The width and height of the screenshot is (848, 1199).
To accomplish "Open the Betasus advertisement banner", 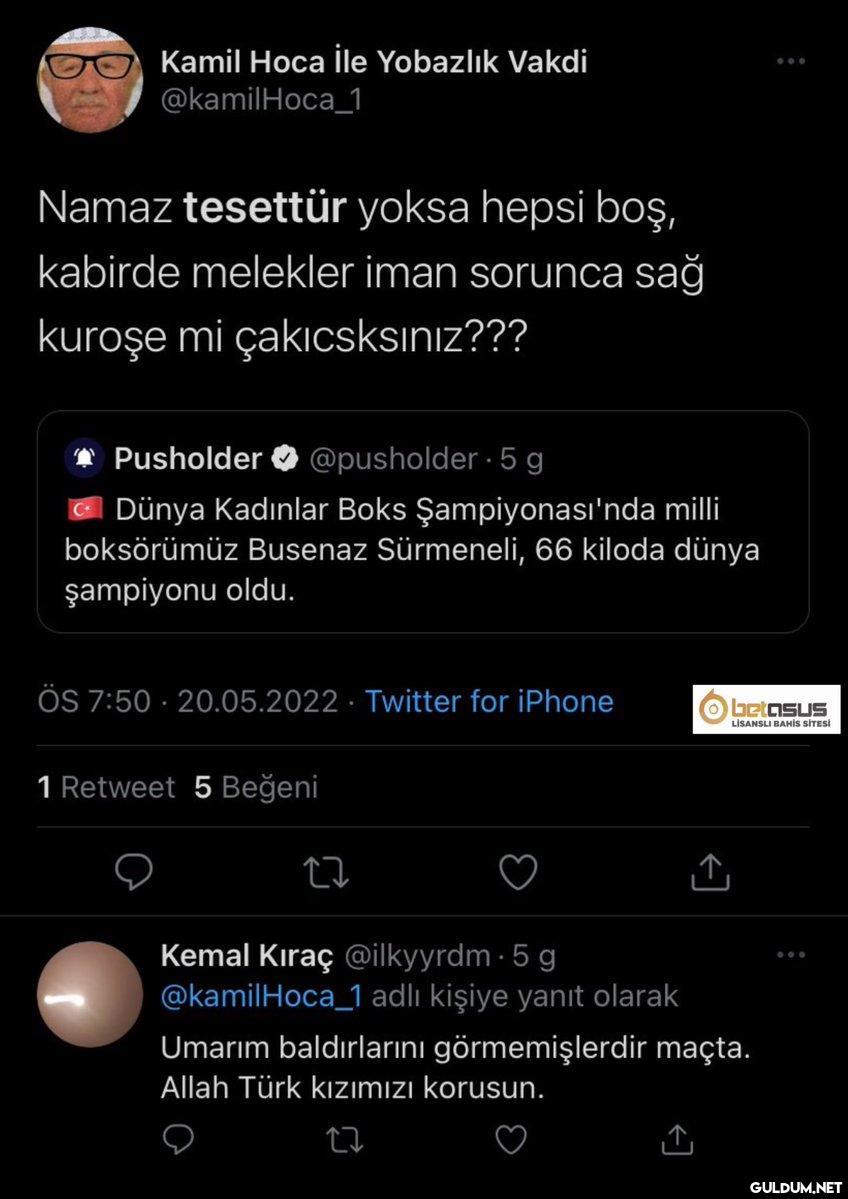I will pos(766,709).
